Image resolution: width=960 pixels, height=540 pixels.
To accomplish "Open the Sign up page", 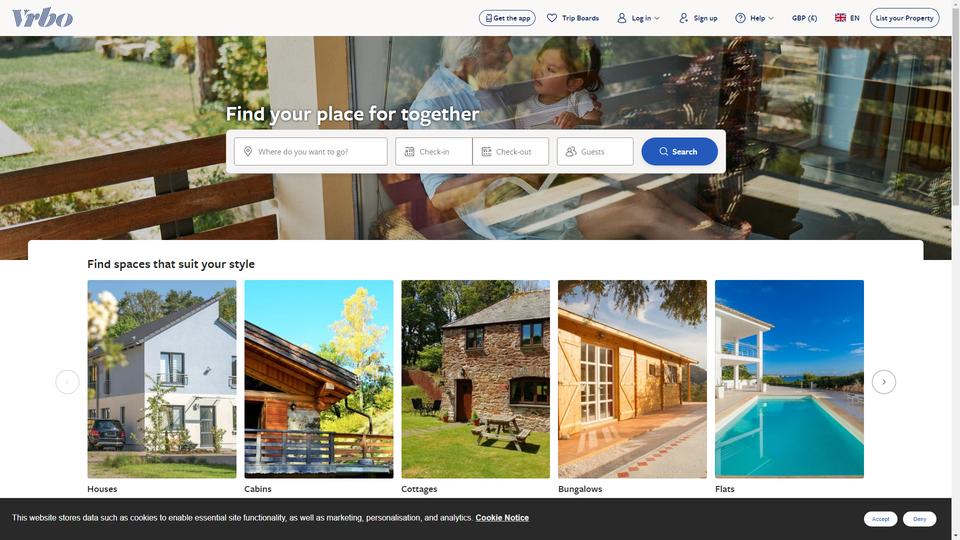I will point(698,18).
